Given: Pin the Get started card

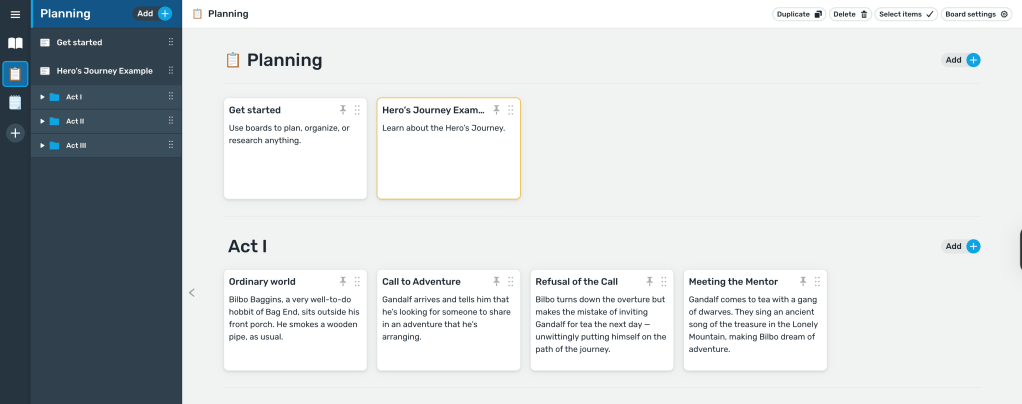Looking at the screenshot, I should point(342,110).
